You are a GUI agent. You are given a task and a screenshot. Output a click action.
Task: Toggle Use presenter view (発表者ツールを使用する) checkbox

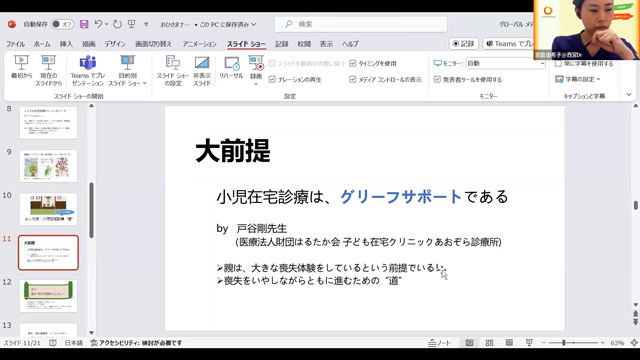(437, 80)
